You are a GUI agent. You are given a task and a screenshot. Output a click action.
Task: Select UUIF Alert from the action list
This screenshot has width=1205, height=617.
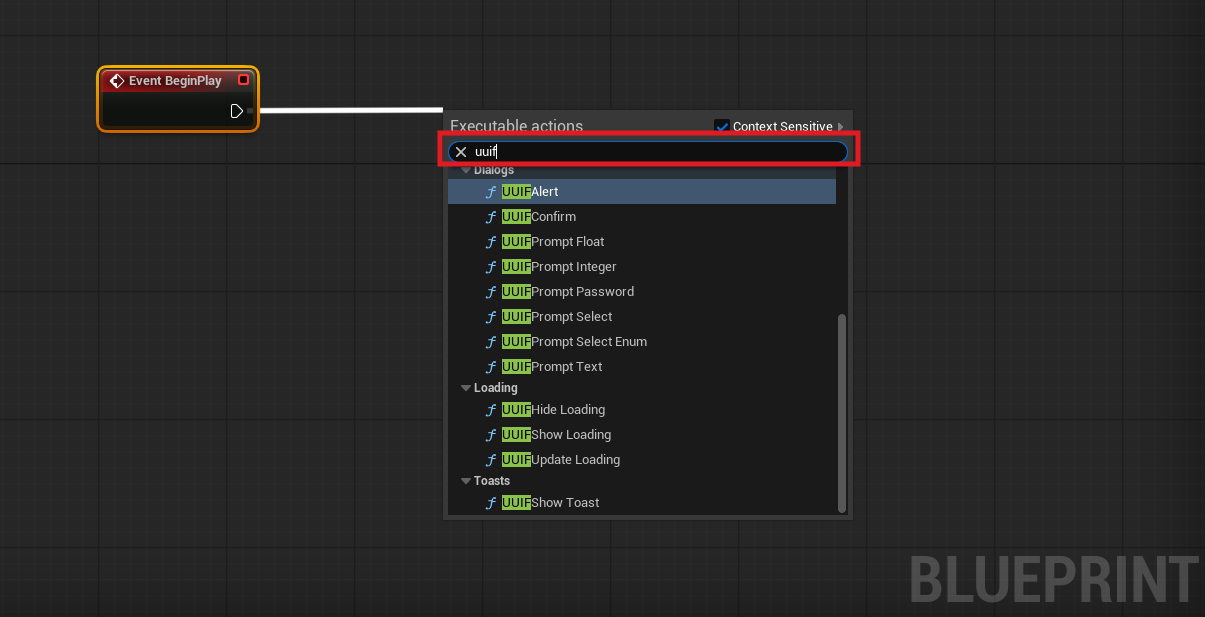pos(545,192)
